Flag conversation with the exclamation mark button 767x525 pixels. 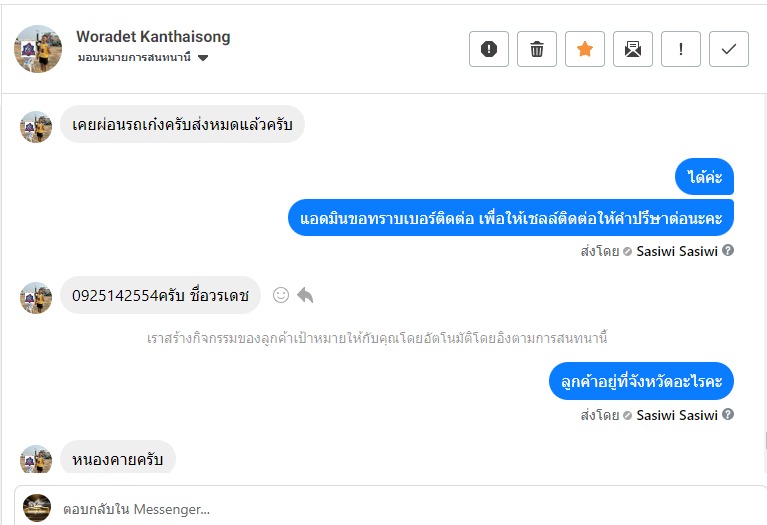pyautogui.click(x=681, y=49)
